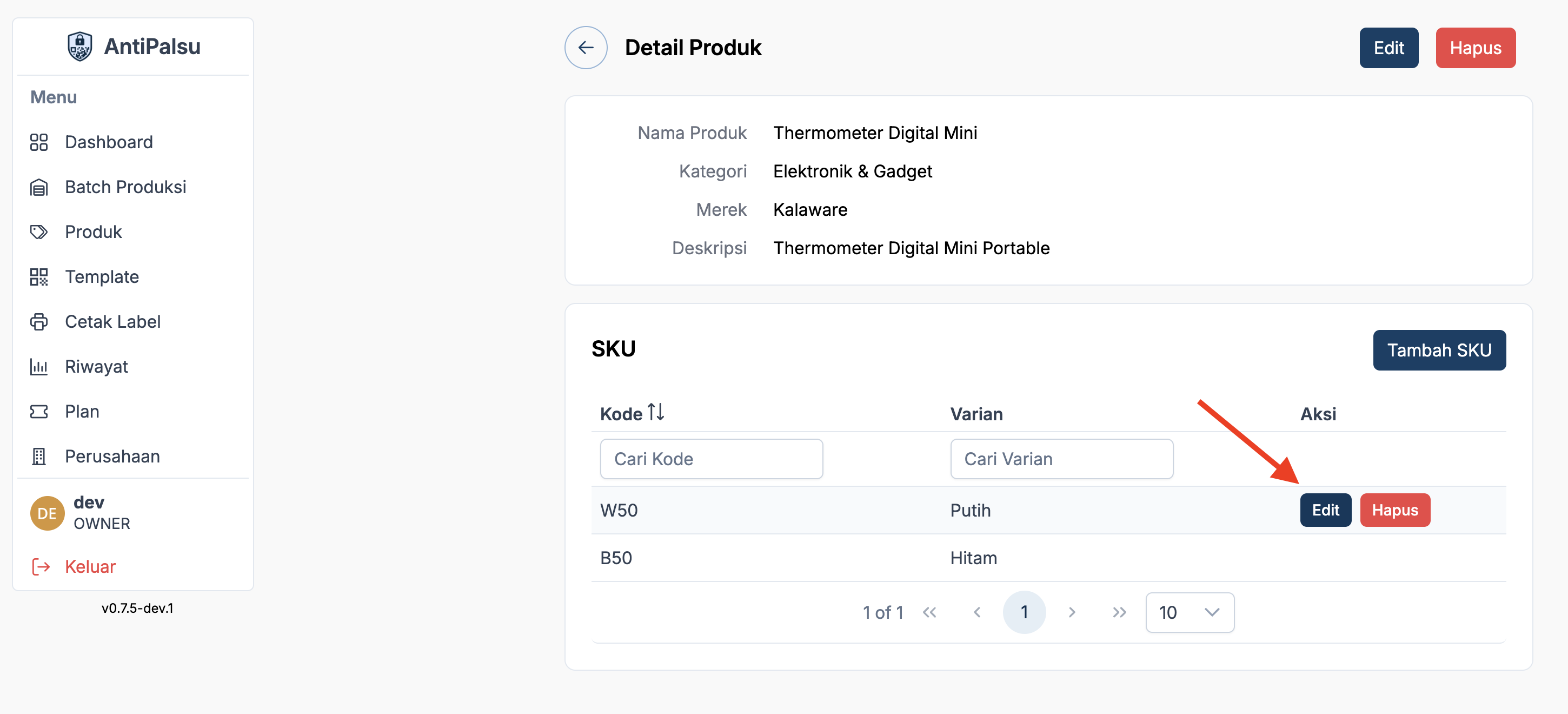Click the Cari Varian filter field
Screen dimensions: 1568x714
pos(1061,459)
